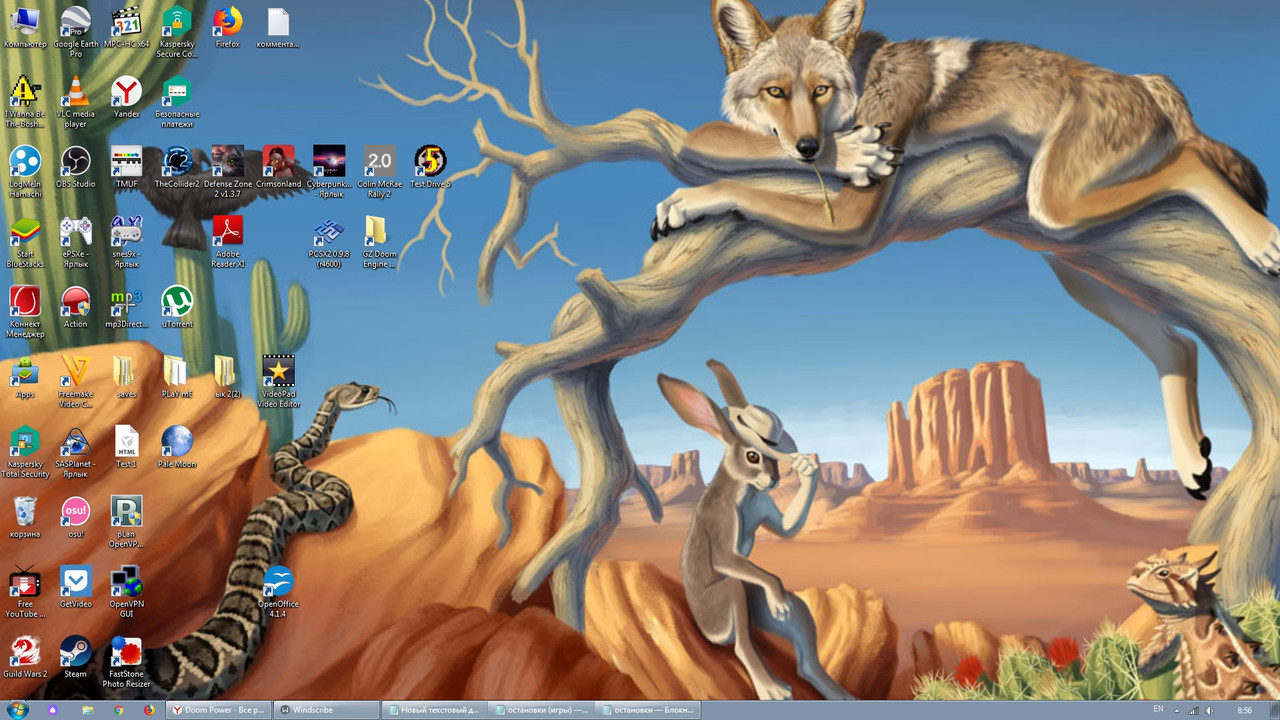Open Chrome from the taskbar
The width and height of the screenshot is (1280, 720).
point(119,710)
